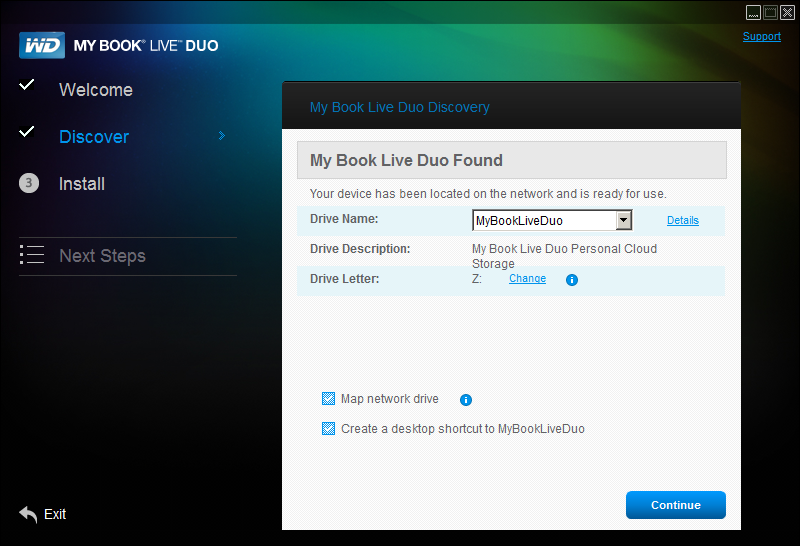Viewport: 800px width, 546px height.
Task: Open the Drive Letter info icon
Action: 571,280
